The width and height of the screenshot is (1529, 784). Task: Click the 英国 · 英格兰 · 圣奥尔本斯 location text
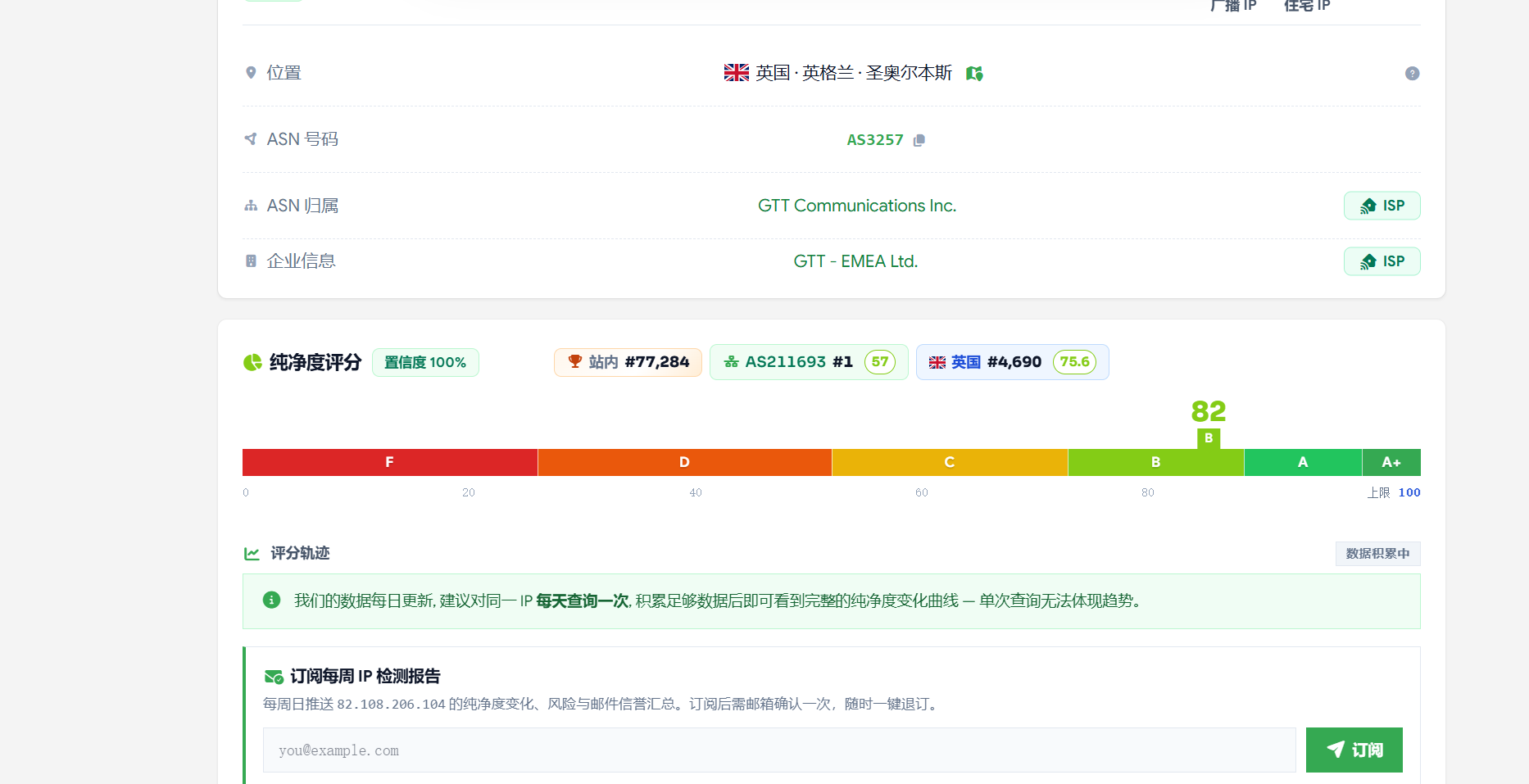(x=854, y=73)
